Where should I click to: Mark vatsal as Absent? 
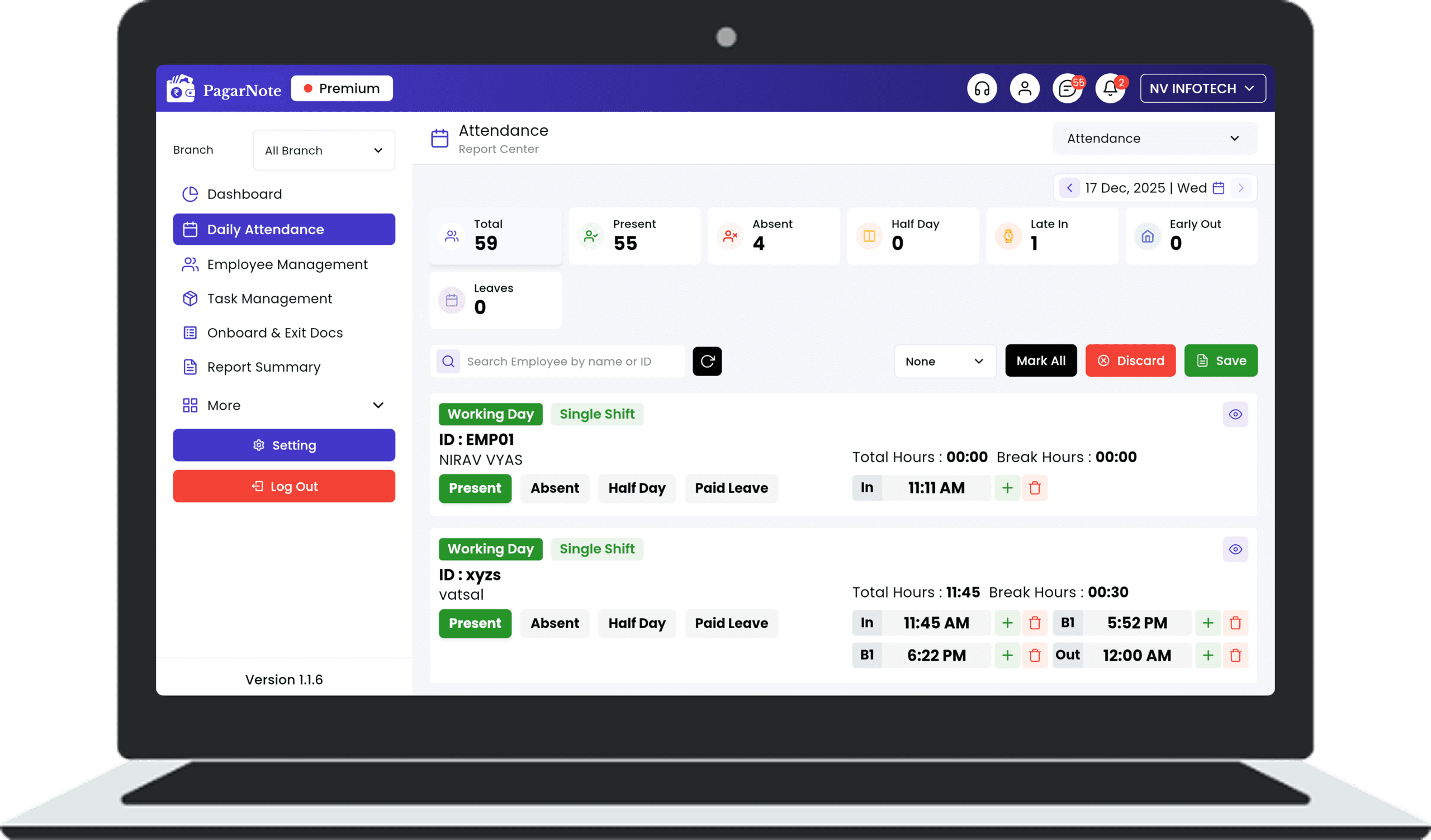(x=555, y=623)
